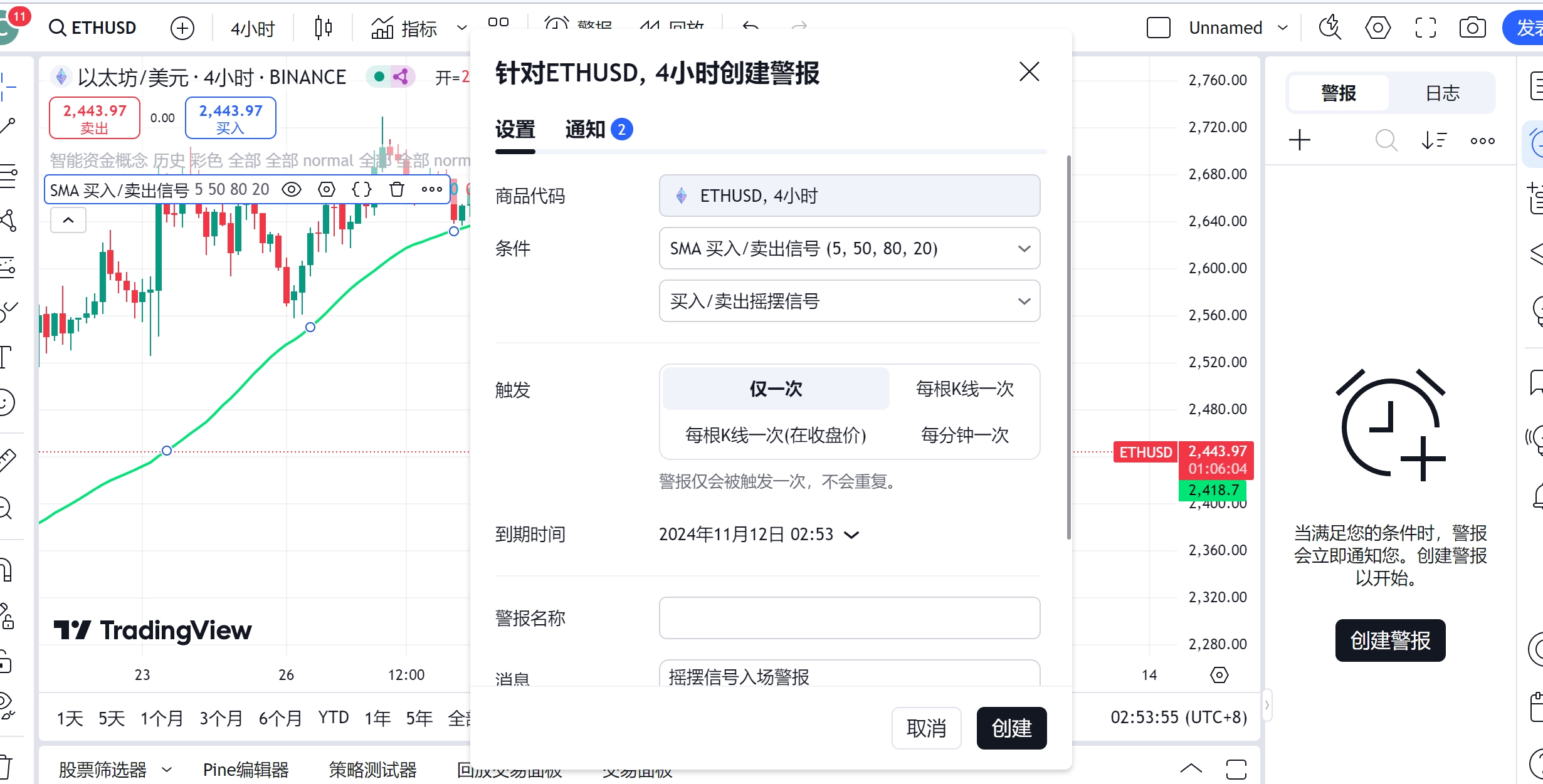
Task: Click the undo arrow in toolbar
Action: (x=750, y=26)
